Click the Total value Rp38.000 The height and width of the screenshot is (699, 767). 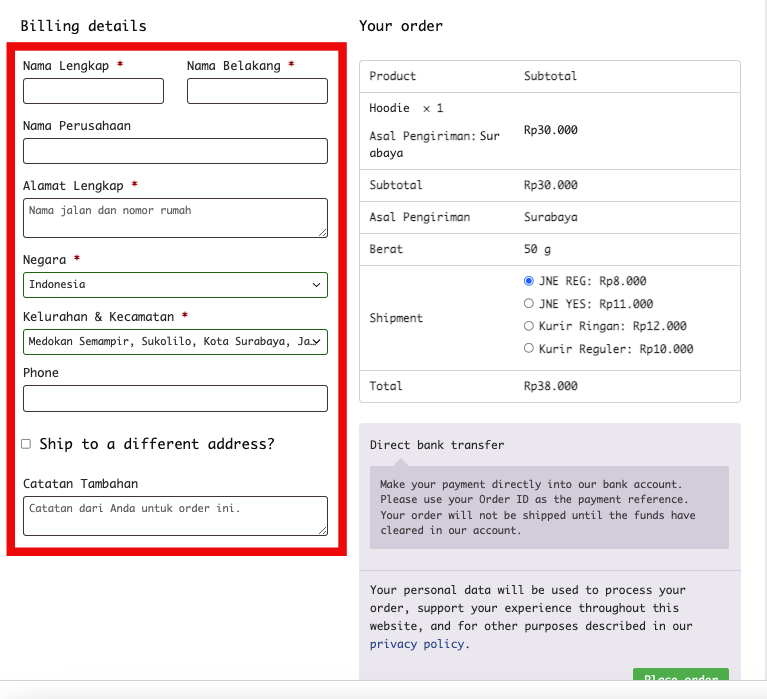coord(550,386)
